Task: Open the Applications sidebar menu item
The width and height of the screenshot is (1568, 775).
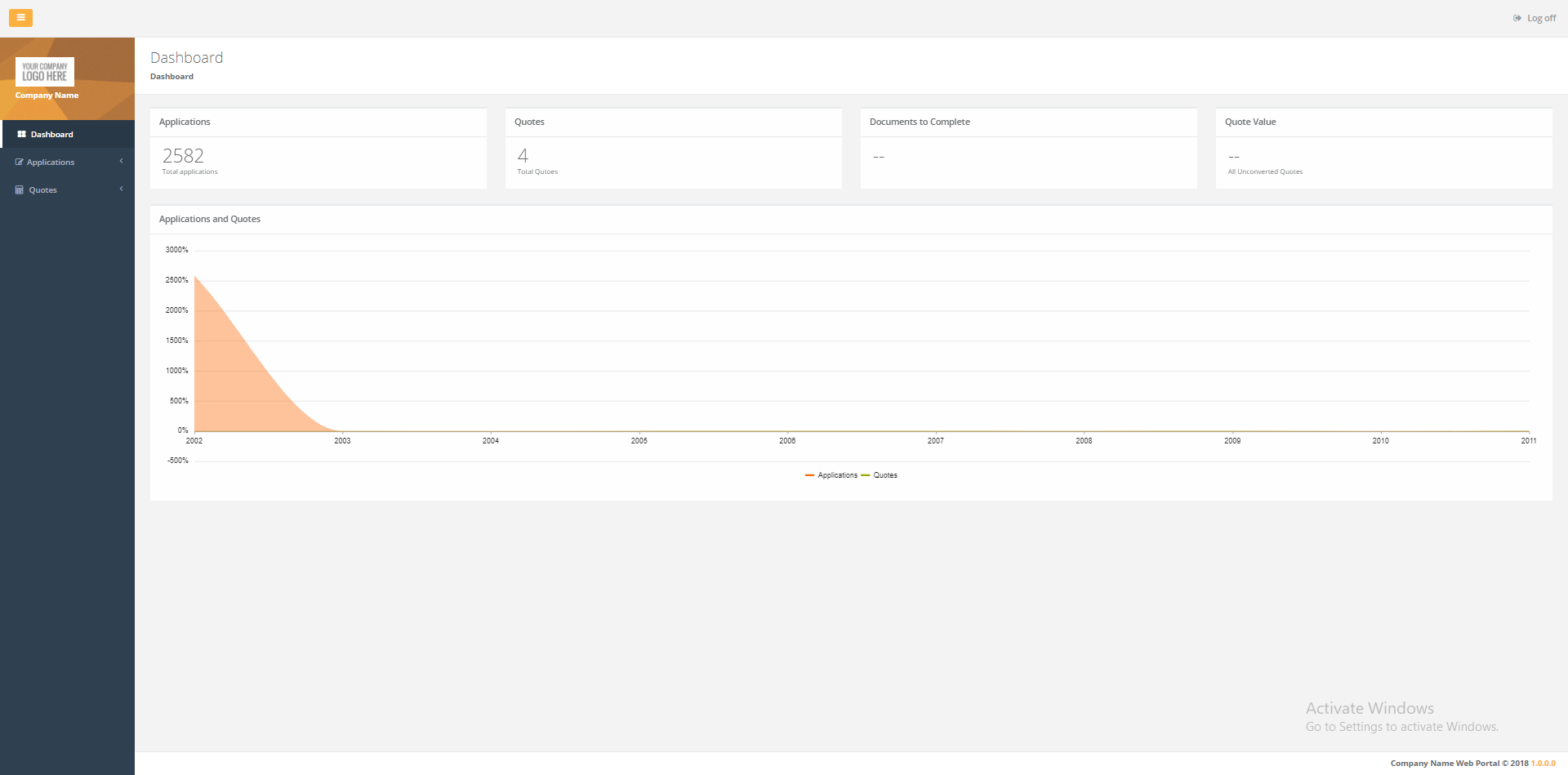Action: pyautogui.click(x=67, y=162)
